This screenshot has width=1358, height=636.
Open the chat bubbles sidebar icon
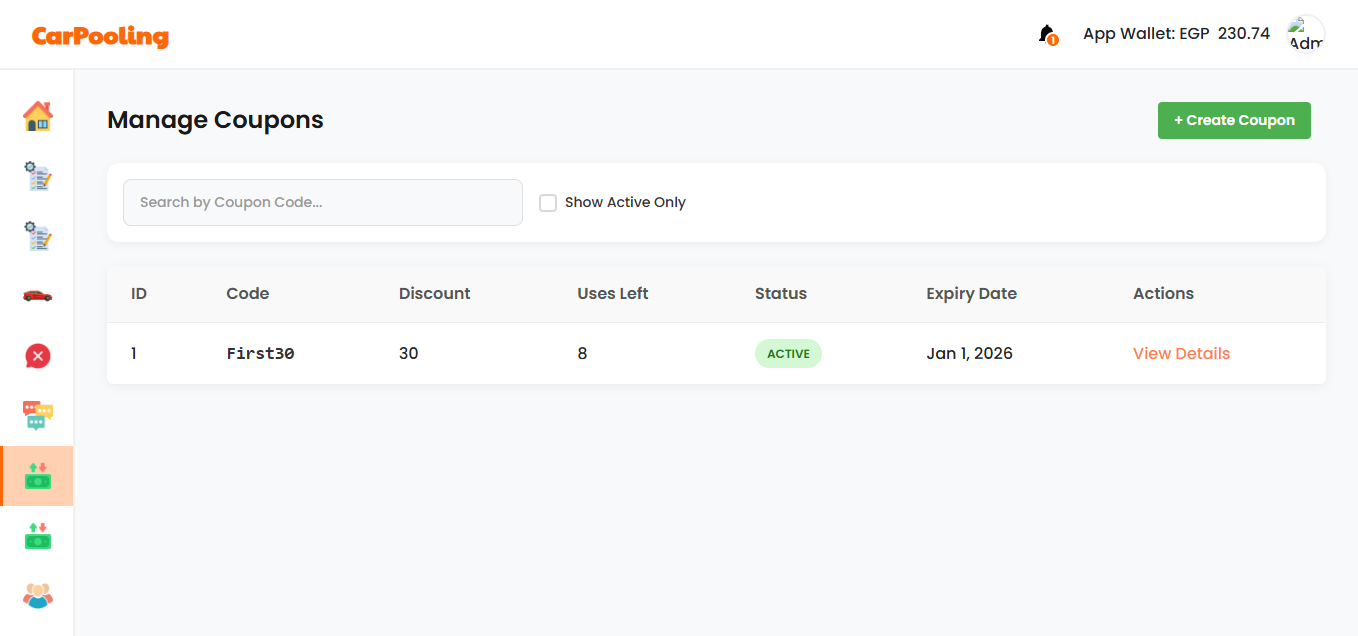click(x=37, y=416)
